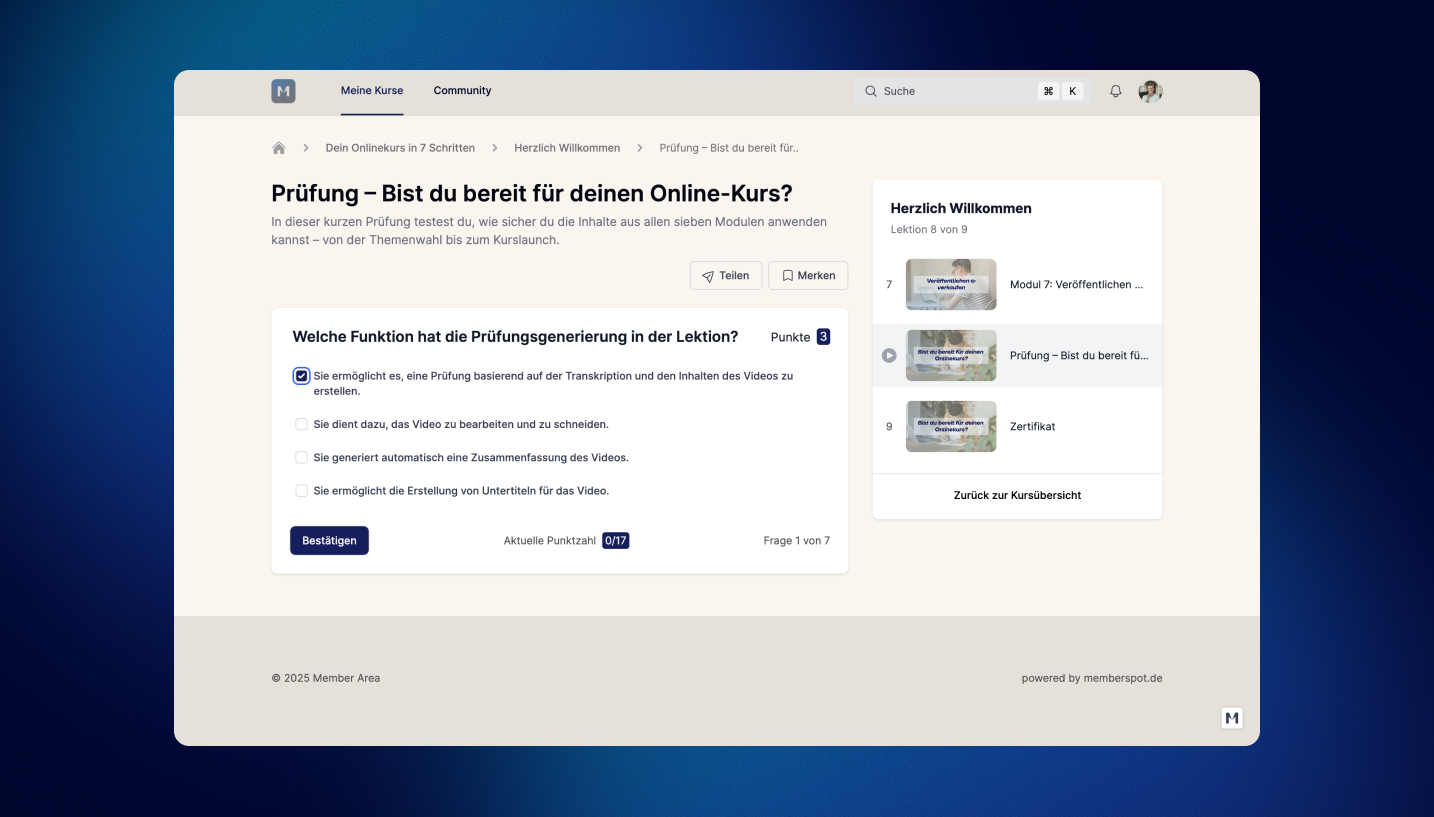Open Zertifikat lesson thumbnail
Viewport: 1434px width, 817px height.
[951, 427]
